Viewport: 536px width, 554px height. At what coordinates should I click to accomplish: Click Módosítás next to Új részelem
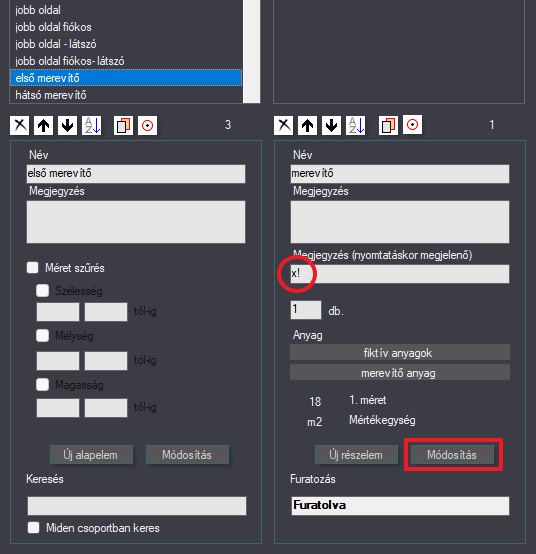pos(452,455)
